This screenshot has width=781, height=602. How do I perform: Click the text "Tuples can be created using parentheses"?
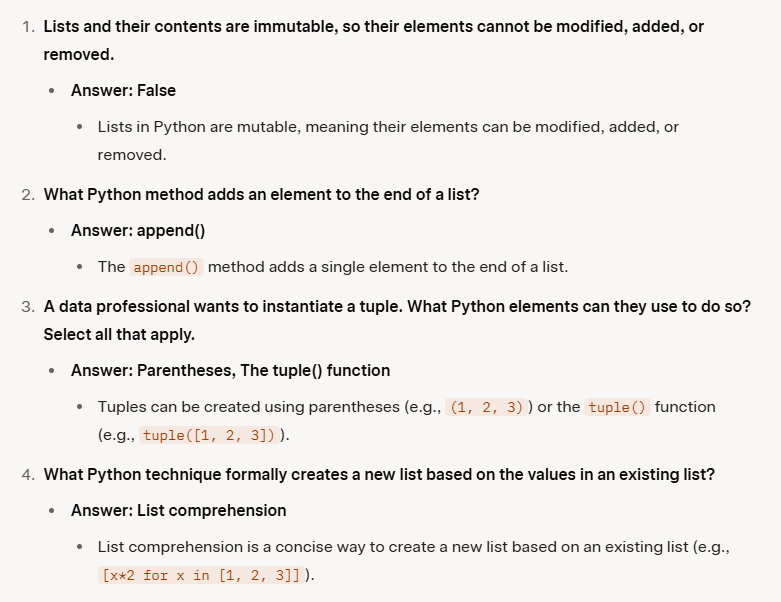(269, 407)
